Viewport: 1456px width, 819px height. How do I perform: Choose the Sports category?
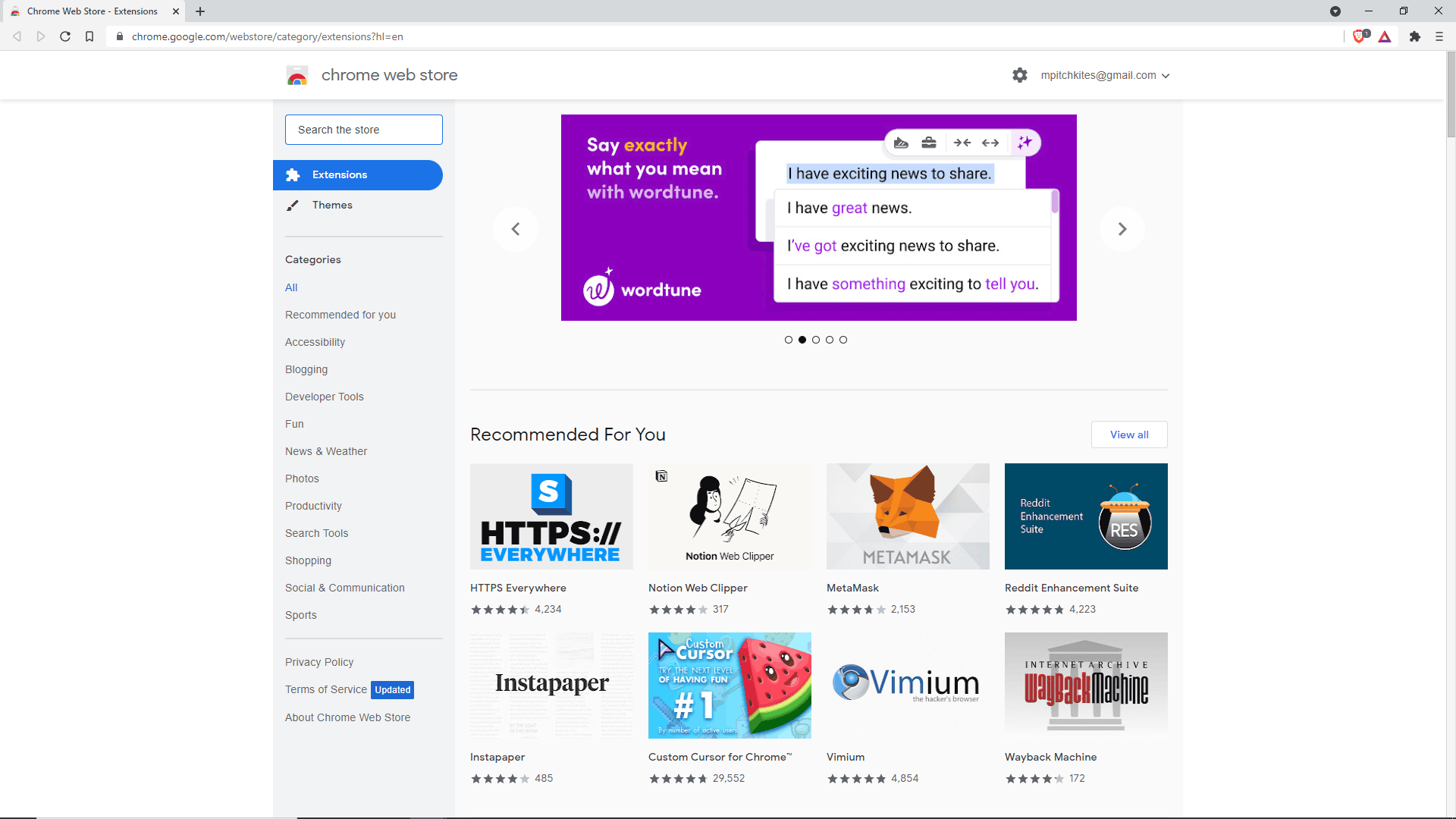301,615
